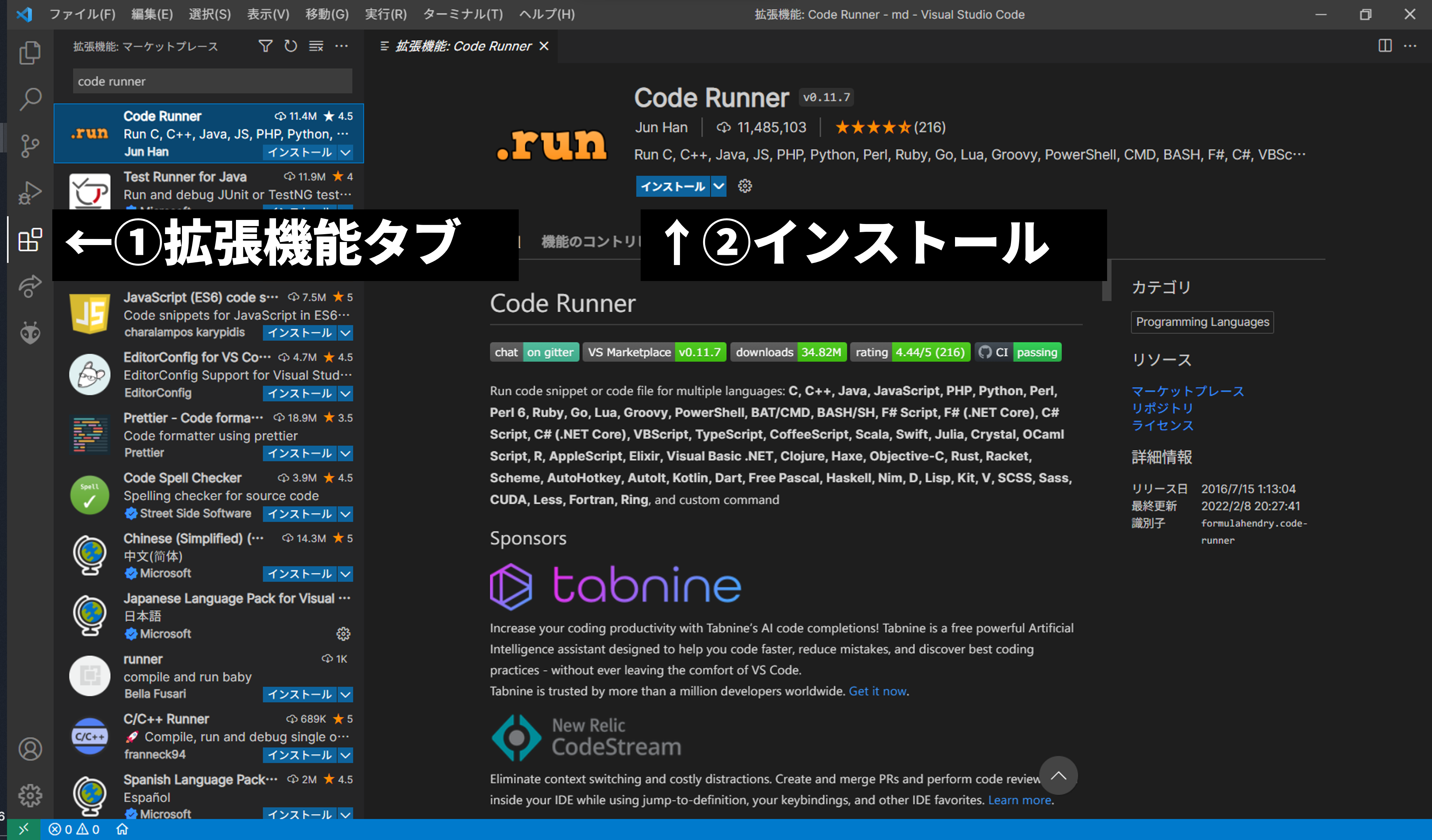Click the scroll-to-top round arrow button

point(1058,775)
